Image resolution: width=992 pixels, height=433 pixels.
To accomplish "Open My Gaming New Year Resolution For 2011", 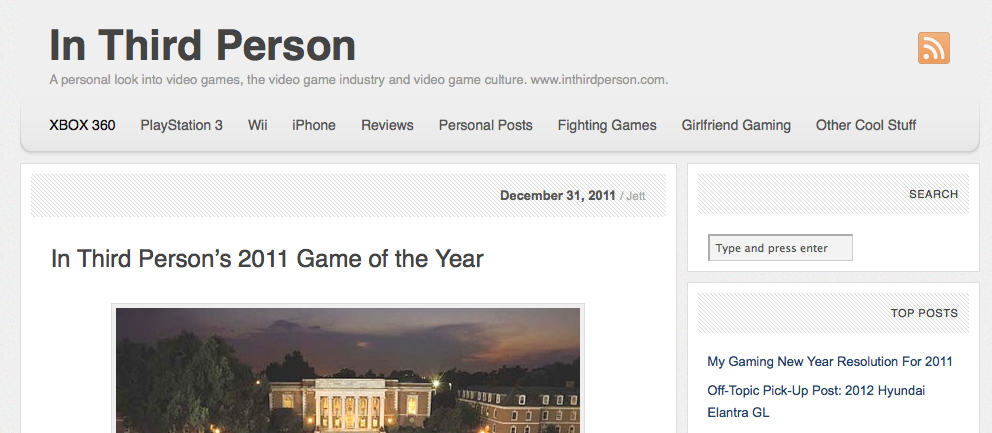I will 829,361.
